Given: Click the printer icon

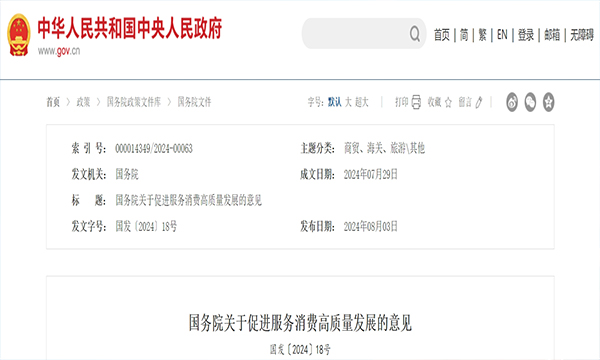Looking at the screenshot, I should pyautogui.click(x=416, y=102).
